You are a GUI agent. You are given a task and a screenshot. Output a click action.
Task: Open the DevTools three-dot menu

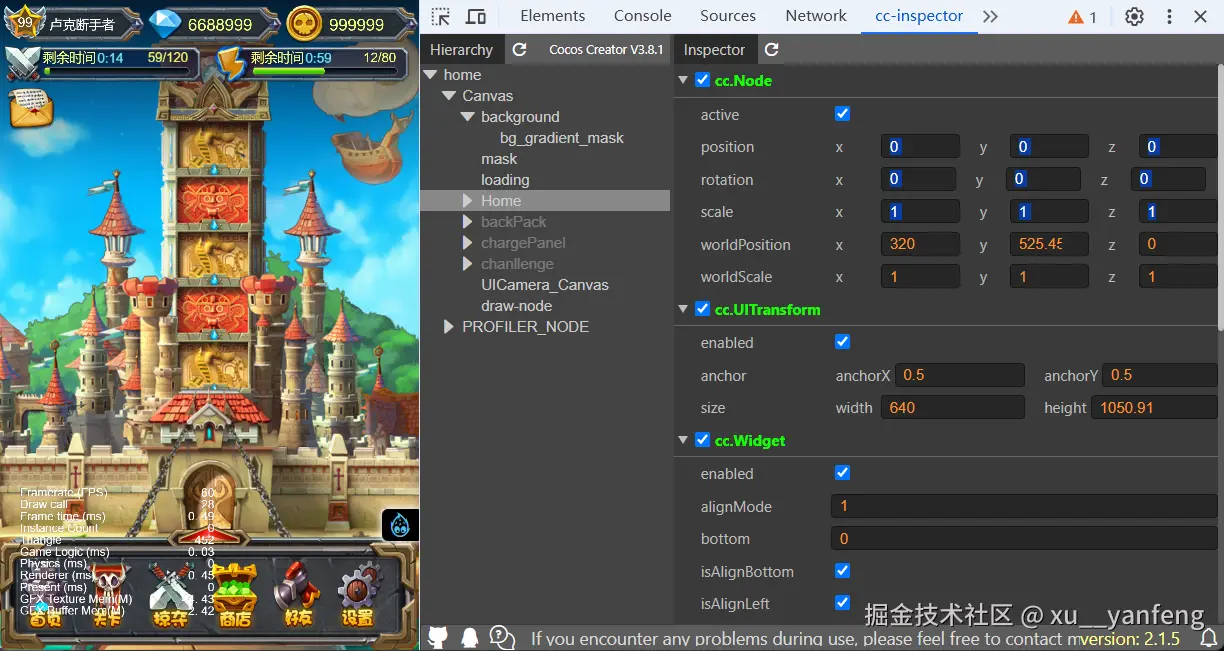(1169, 16)
